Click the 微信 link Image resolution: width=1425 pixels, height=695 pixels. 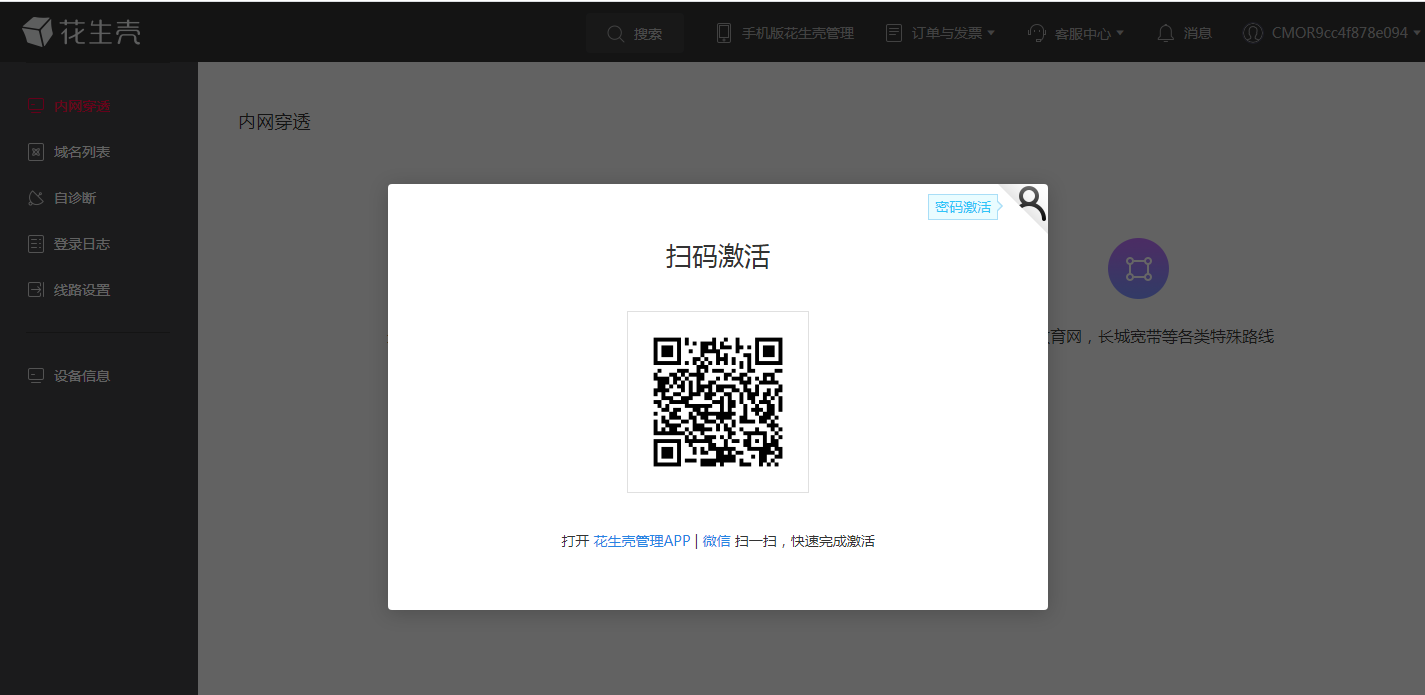click(x=716, y=541)
